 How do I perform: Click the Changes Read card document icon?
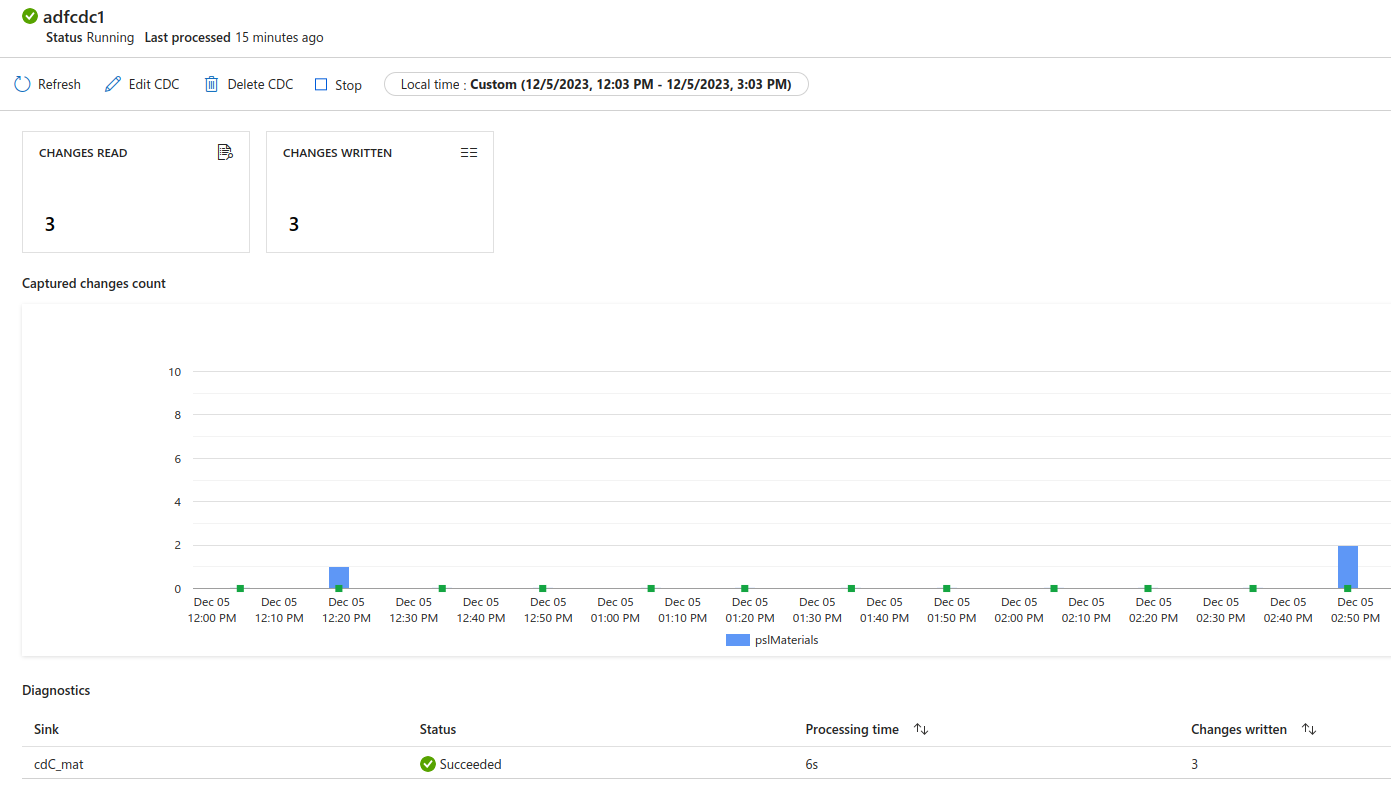tap(225, 152)
